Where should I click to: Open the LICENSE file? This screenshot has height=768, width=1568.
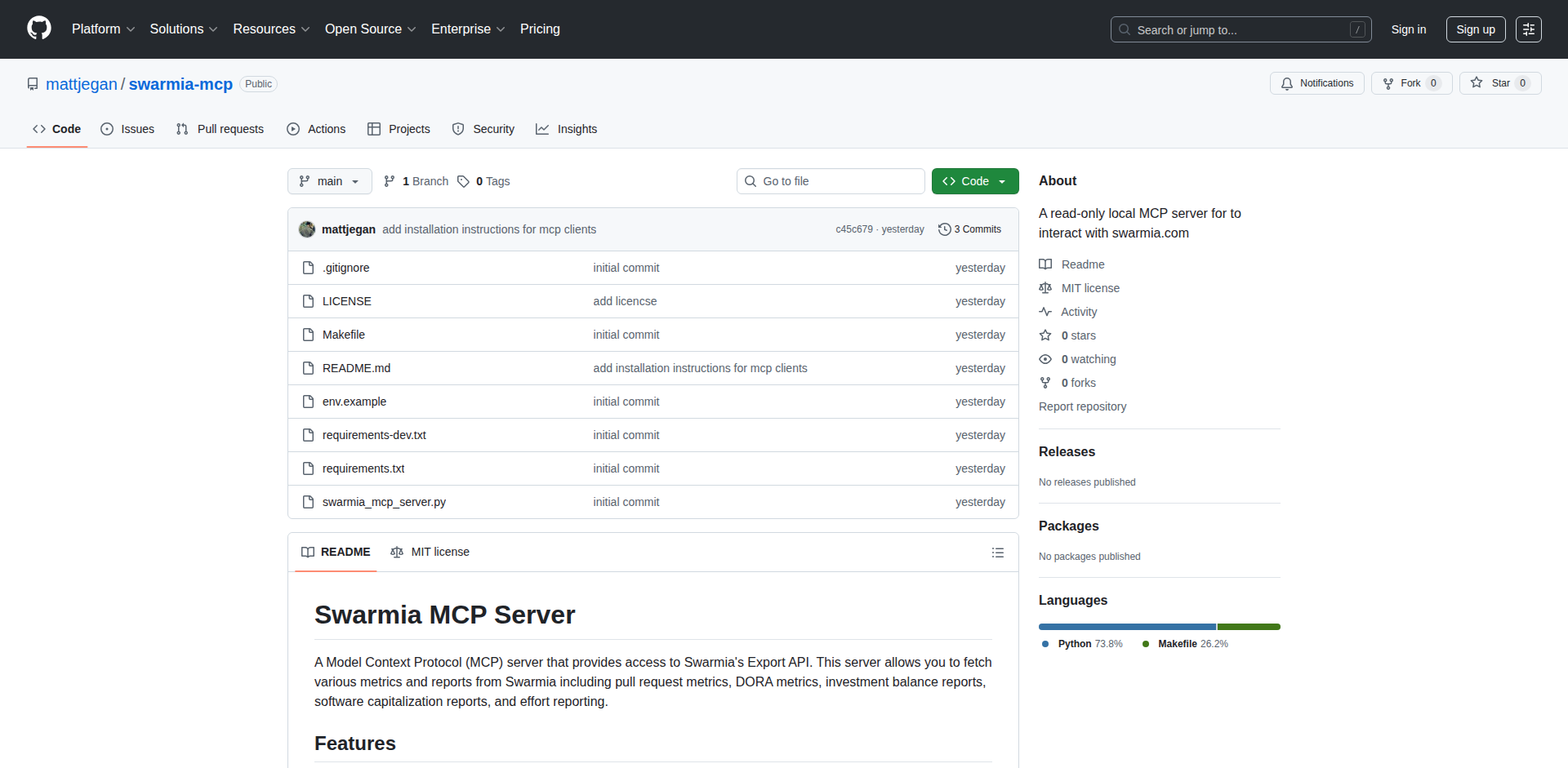pos(347,301)
